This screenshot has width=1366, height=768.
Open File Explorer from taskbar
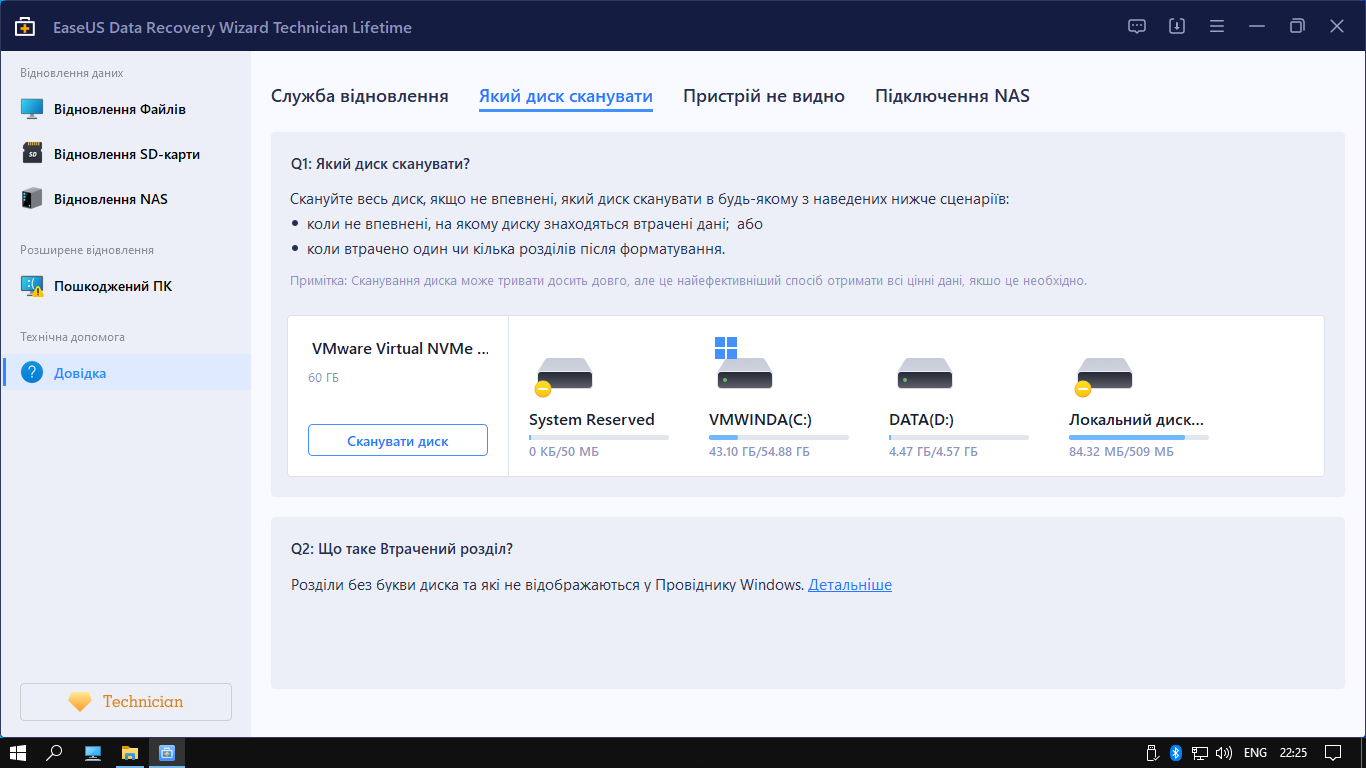(130, 753)
